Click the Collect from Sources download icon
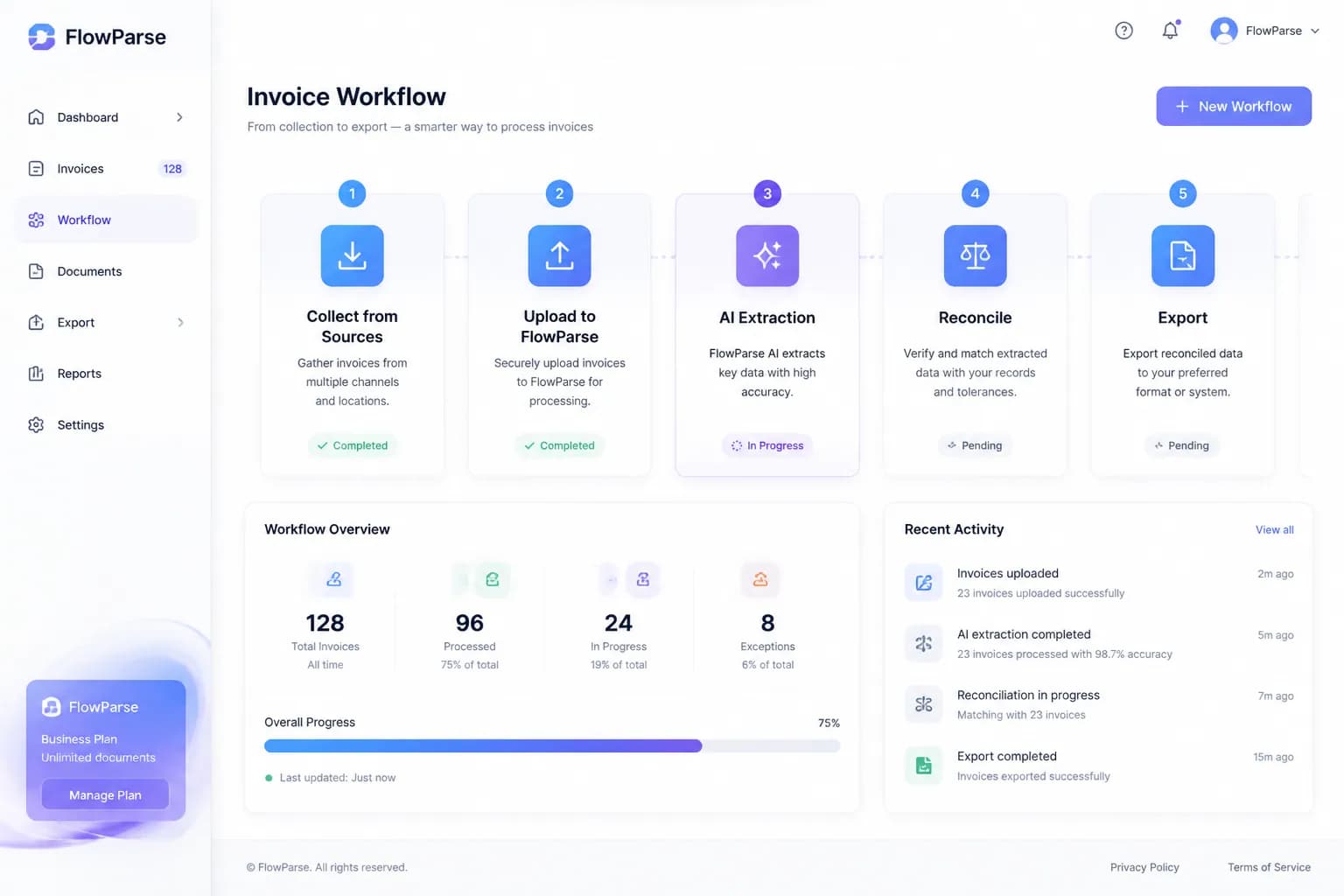 352,255
